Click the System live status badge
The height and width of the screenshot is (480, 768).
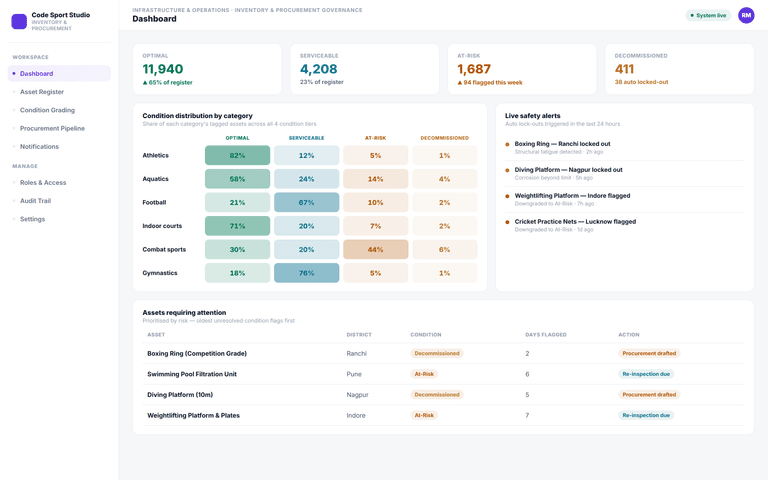[708, 16]
